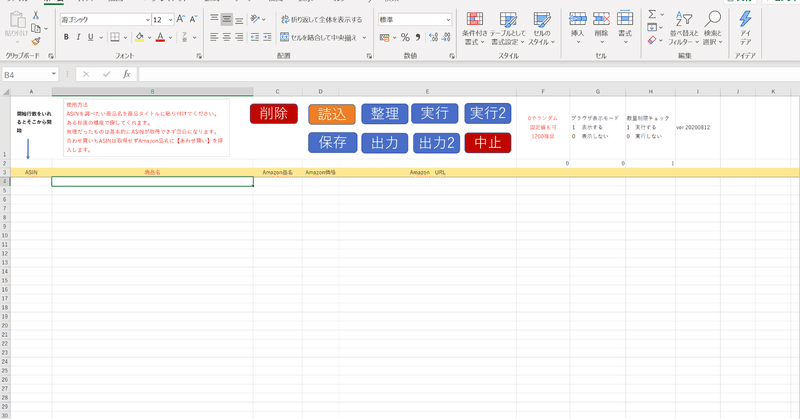Center cell text horizontally
The width and height of the screenshot is (800, 419).
click(227, 37)
